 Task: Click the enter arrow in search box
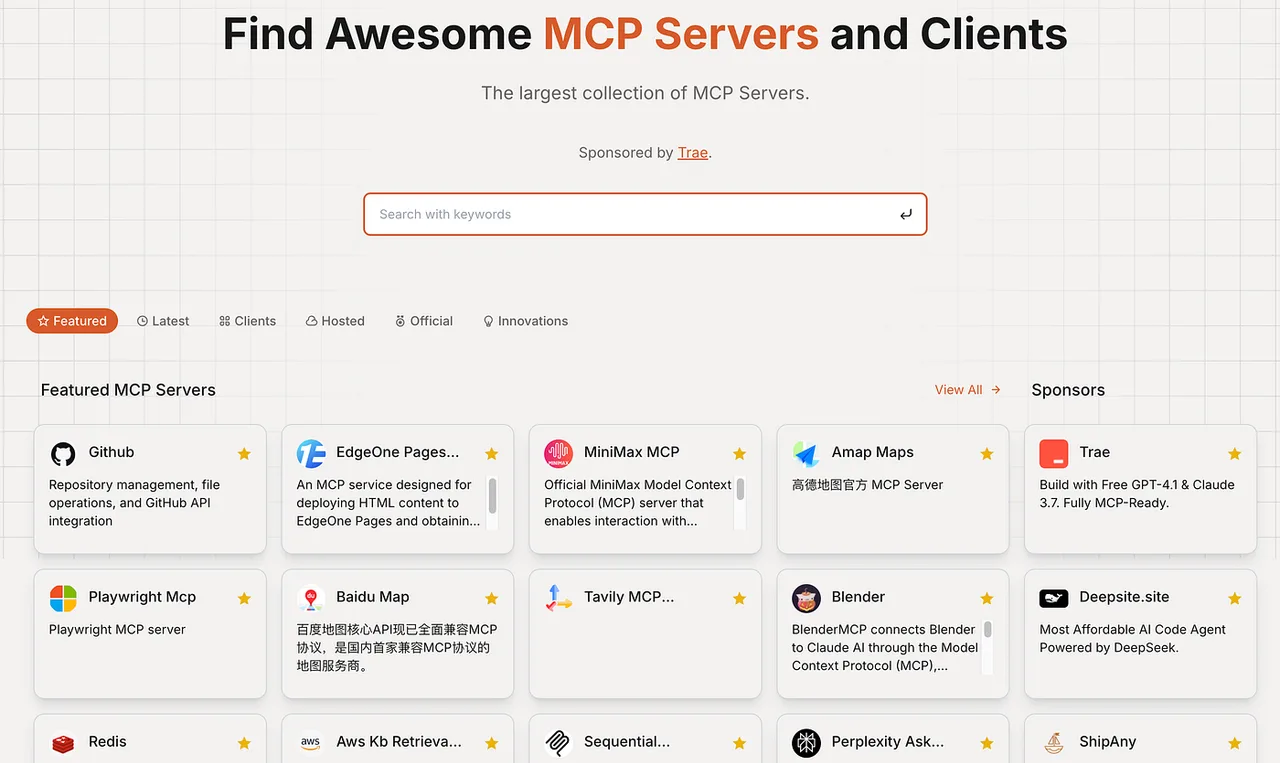pos(906,214)
